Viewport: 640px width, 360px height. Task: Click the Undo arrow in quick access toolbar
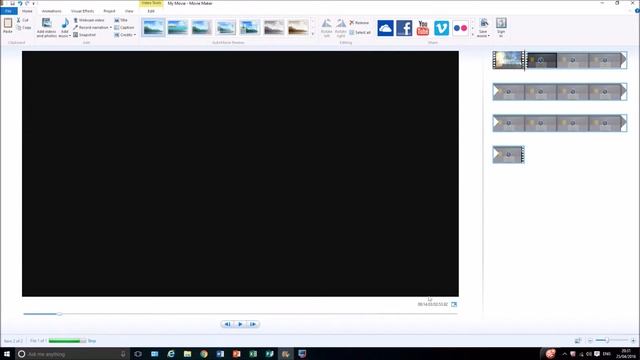[20, 3]
